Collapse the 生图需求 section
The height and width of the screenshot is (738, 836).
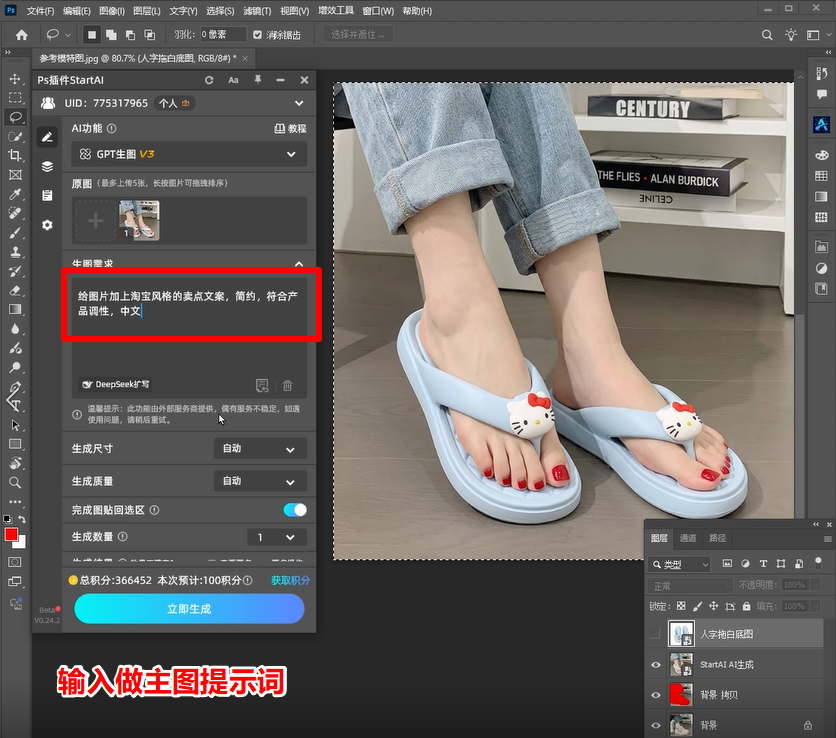click(x=299, y=263)
